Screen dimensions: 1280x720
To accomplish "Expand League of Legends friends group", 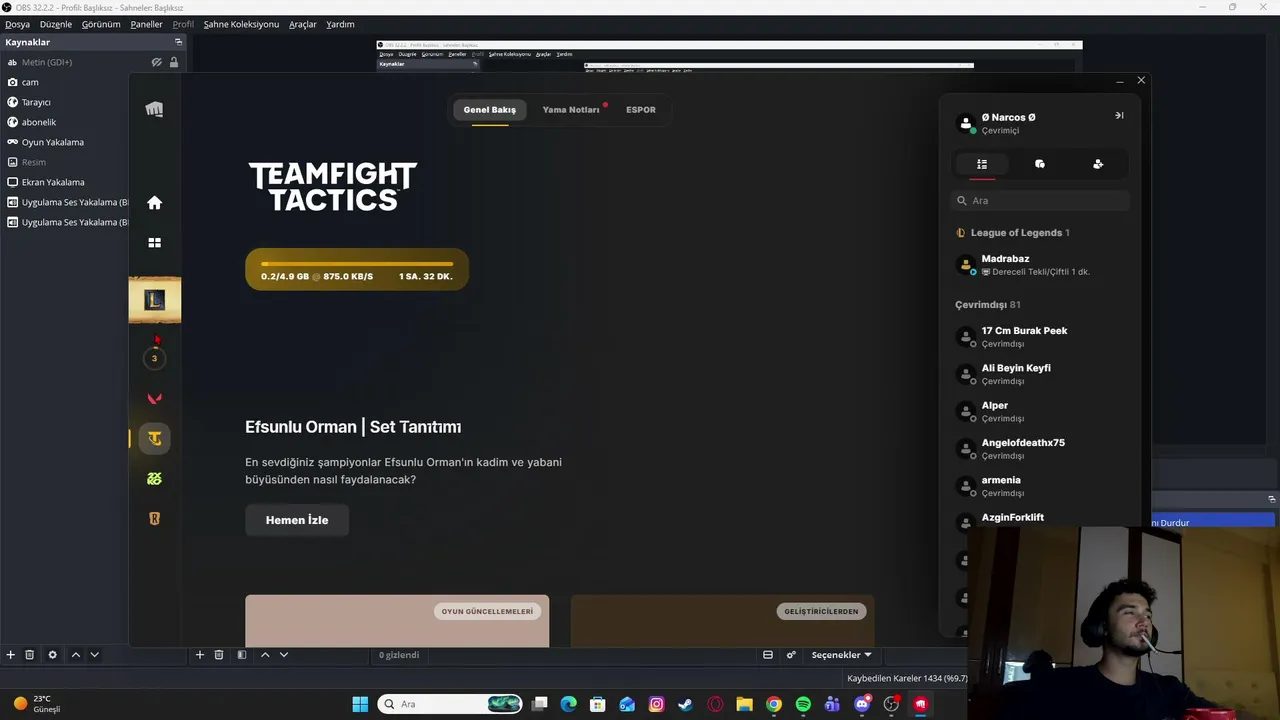I will point(1012,233).
